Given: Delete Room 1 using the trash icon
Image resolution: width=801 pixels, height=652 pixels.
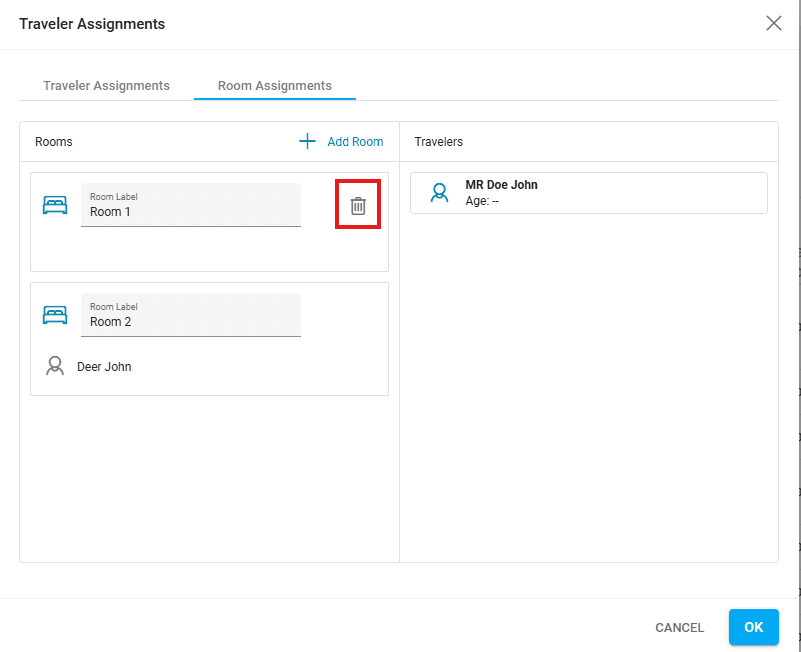Looking at the screenshot, I should click(358, 206).
